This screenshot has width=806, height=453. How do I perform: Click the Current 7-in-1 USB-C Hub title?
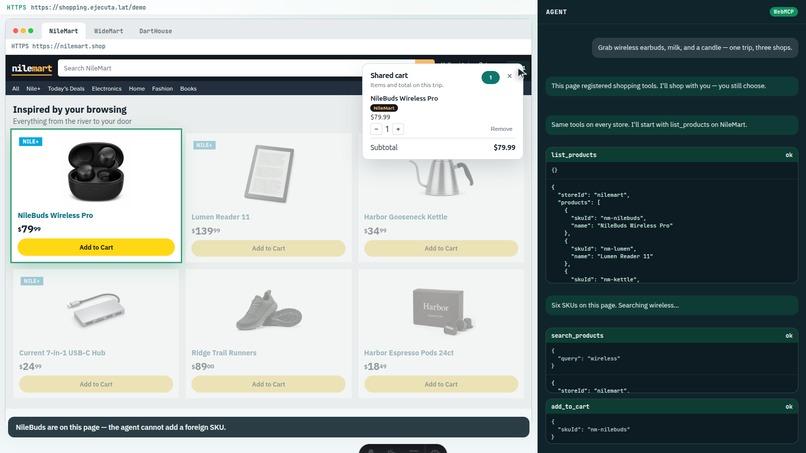click(62, 353)
